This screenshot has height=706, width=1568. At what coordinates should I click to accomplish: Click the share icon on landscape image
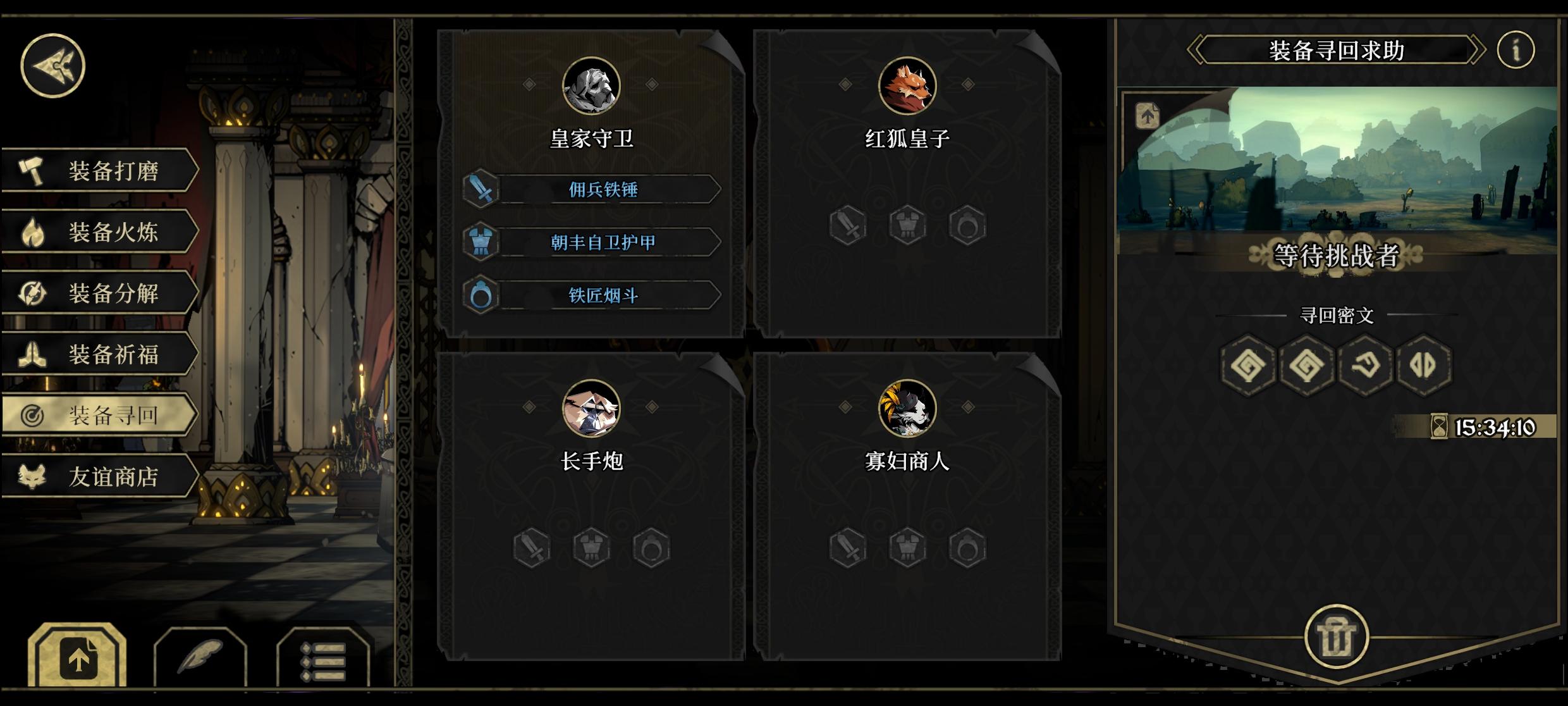[1147, 116]
